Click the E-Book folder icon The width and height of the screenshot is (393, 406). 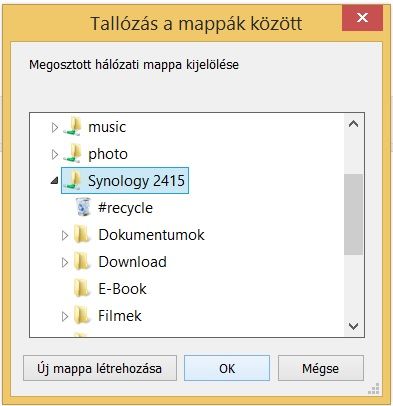(82, 288)
